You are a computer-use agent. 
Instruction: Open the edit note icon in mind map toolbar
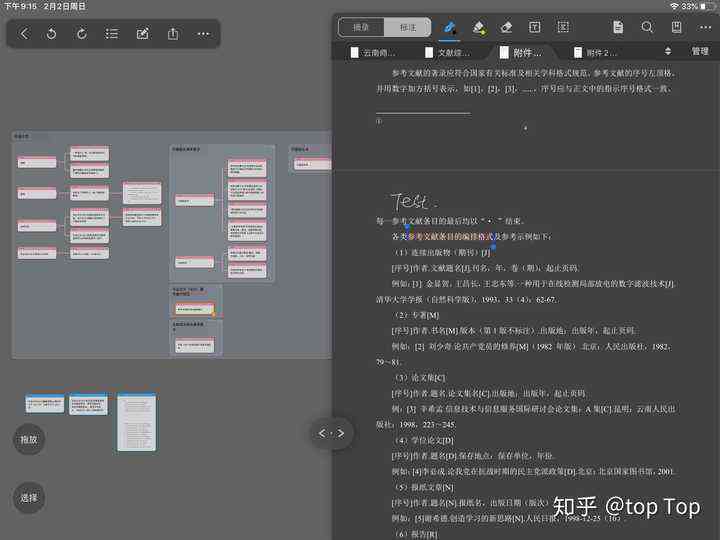[142, 34]
